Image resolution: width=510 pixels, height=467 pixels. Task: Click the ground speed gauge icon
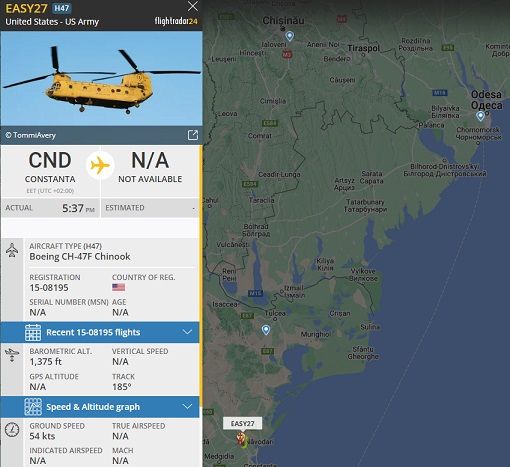click(x=12, y=430)
